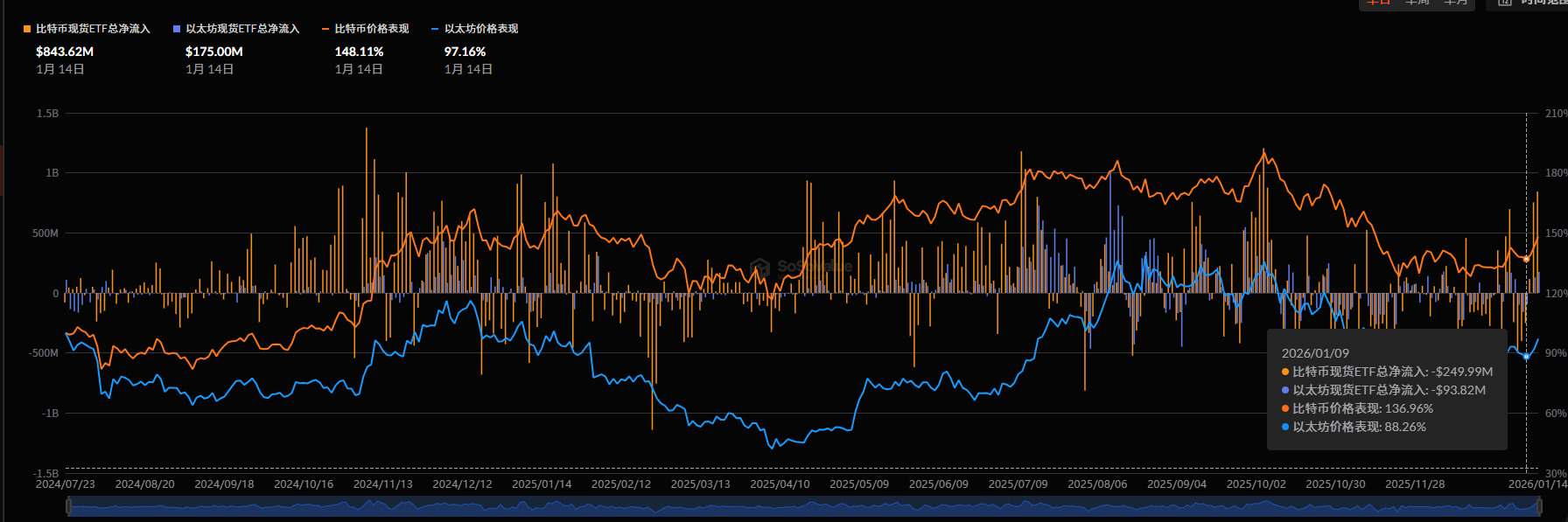1568x522 pixels.
Task: Open the 时间范围 date range picker
Action: (x=1542, y=3)
